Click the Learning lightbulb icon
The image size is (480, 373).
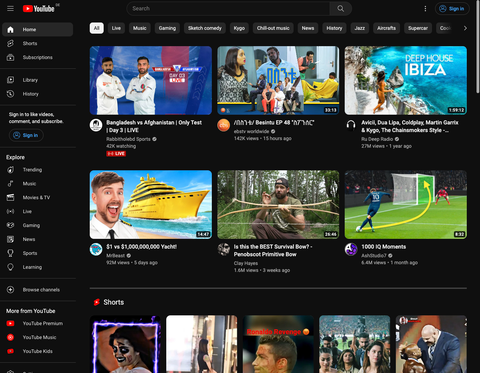(x=10, y=267)
